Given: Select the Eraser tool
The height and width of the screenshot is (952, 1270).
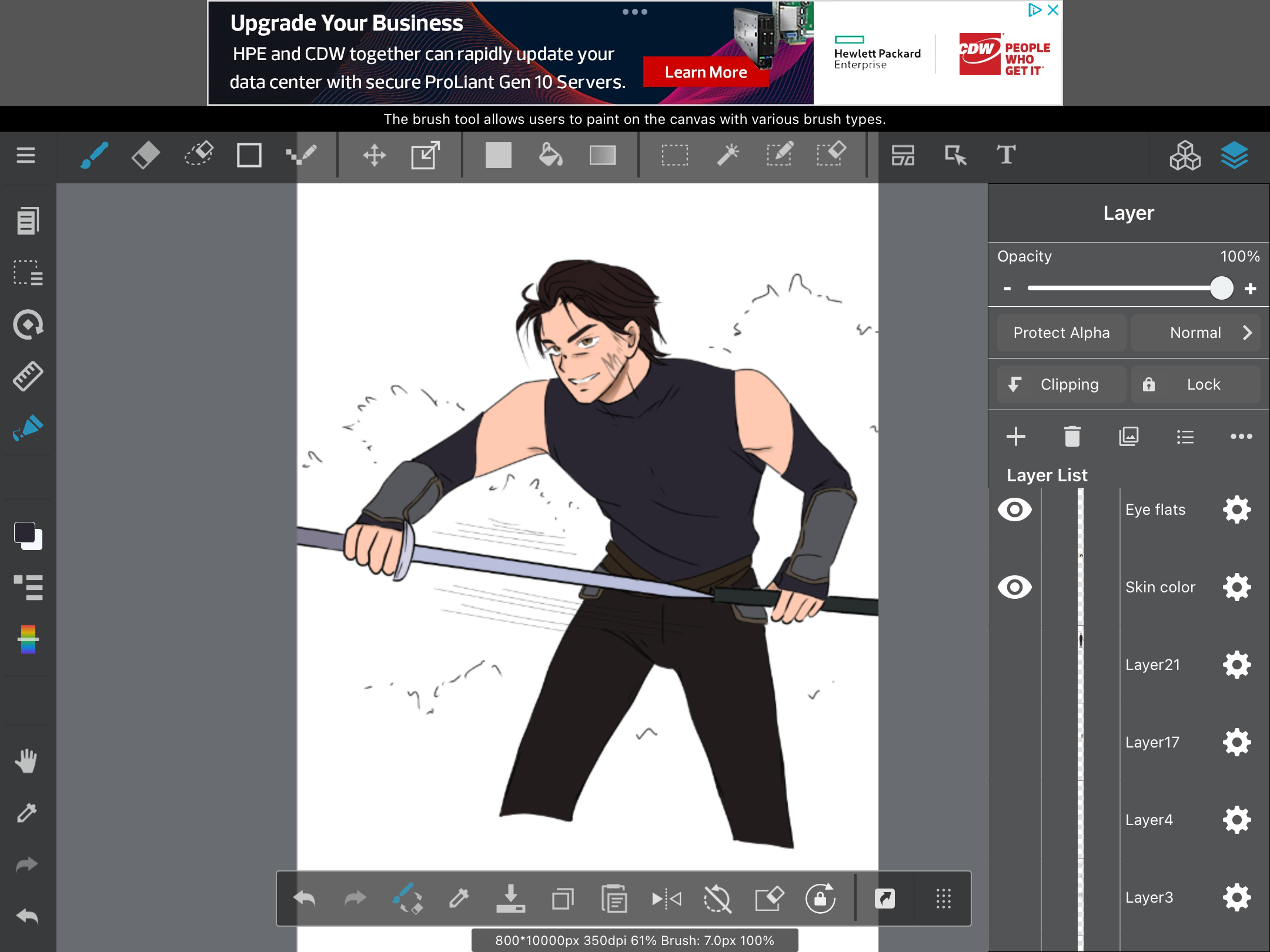Looking at the screenshot, I should (145, 156).
